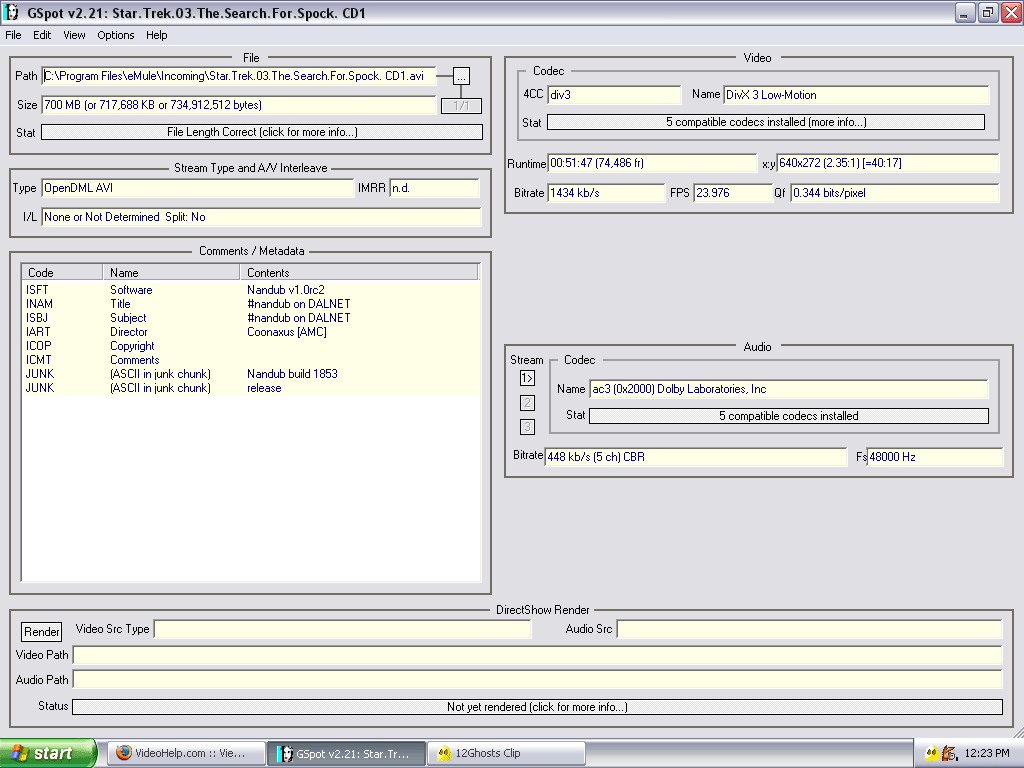Viewport: 1024px width, 768px height.
Task: Click the GSpot title bar app icon
Action: [12, 12]
